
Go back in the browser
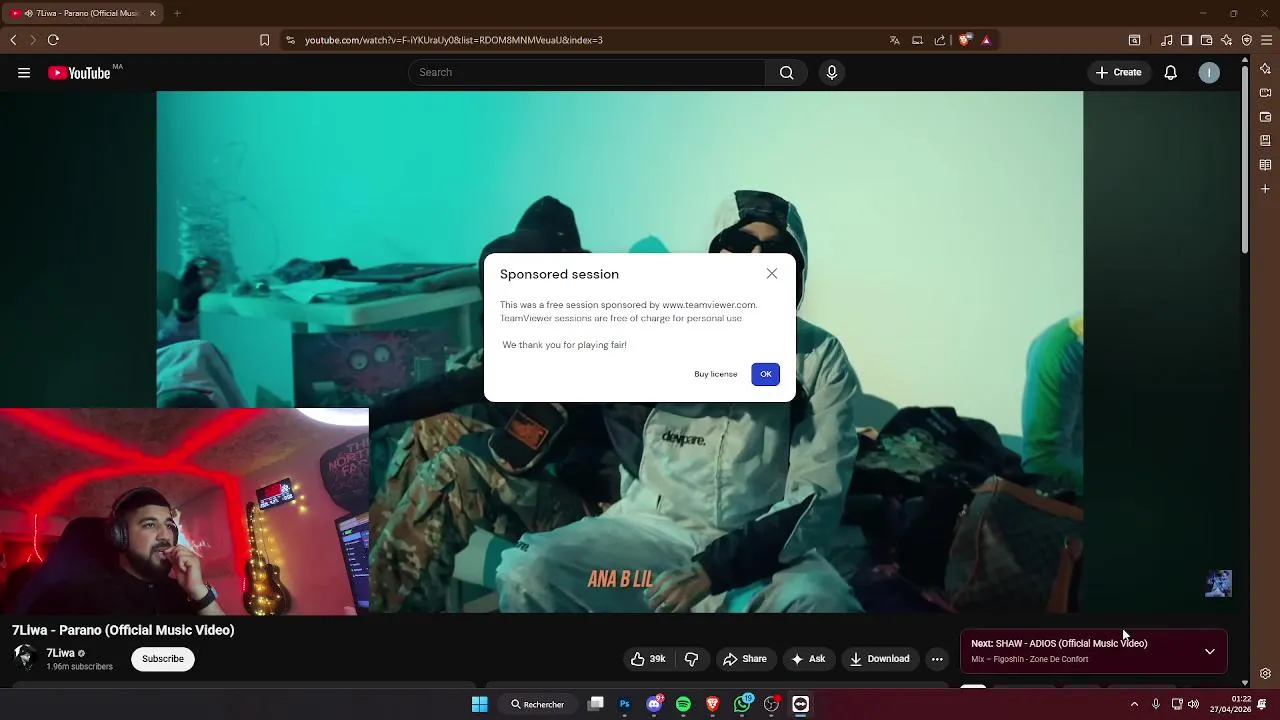point(13,40)
